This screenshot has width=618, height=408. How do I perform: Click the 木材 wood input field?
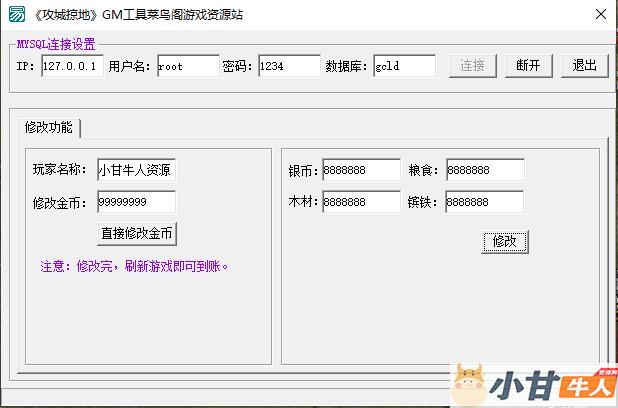coord(360,202)
